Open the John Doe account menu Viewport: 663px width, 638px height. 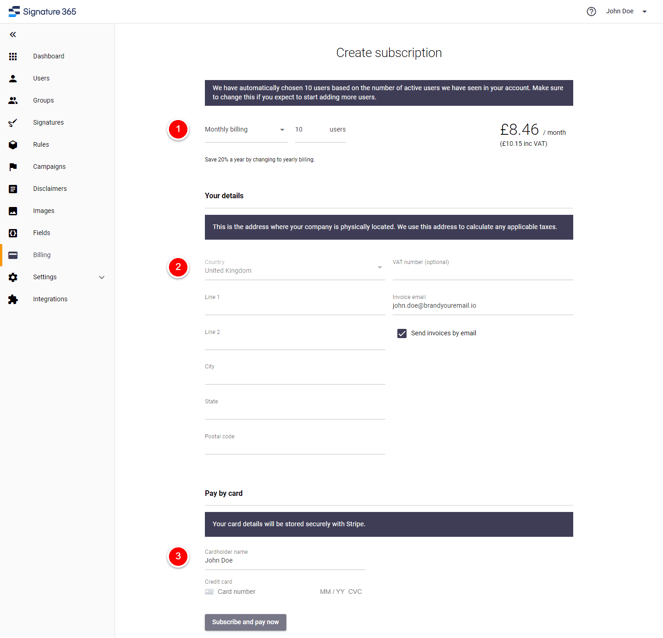[626, 11]
